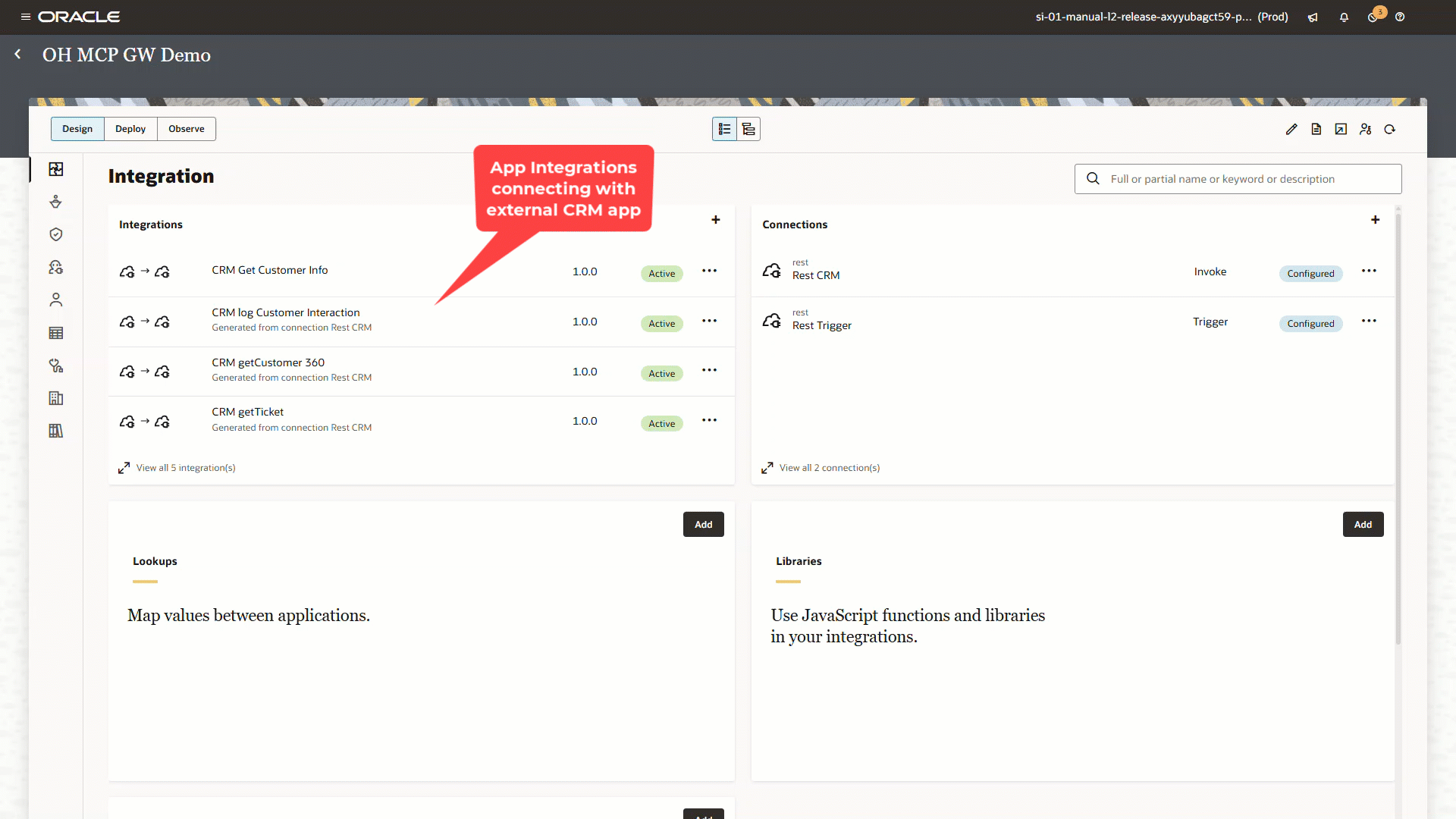Open the share users icon in the toolbar
Viewport: 1456px width, 819px height.
tap(1366, 130)
